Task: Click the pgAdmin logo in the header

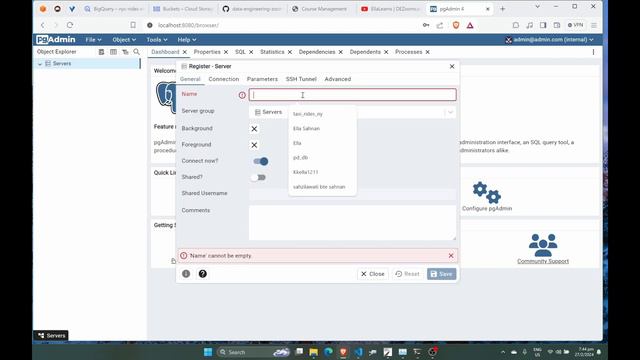Action: (56, 40)
